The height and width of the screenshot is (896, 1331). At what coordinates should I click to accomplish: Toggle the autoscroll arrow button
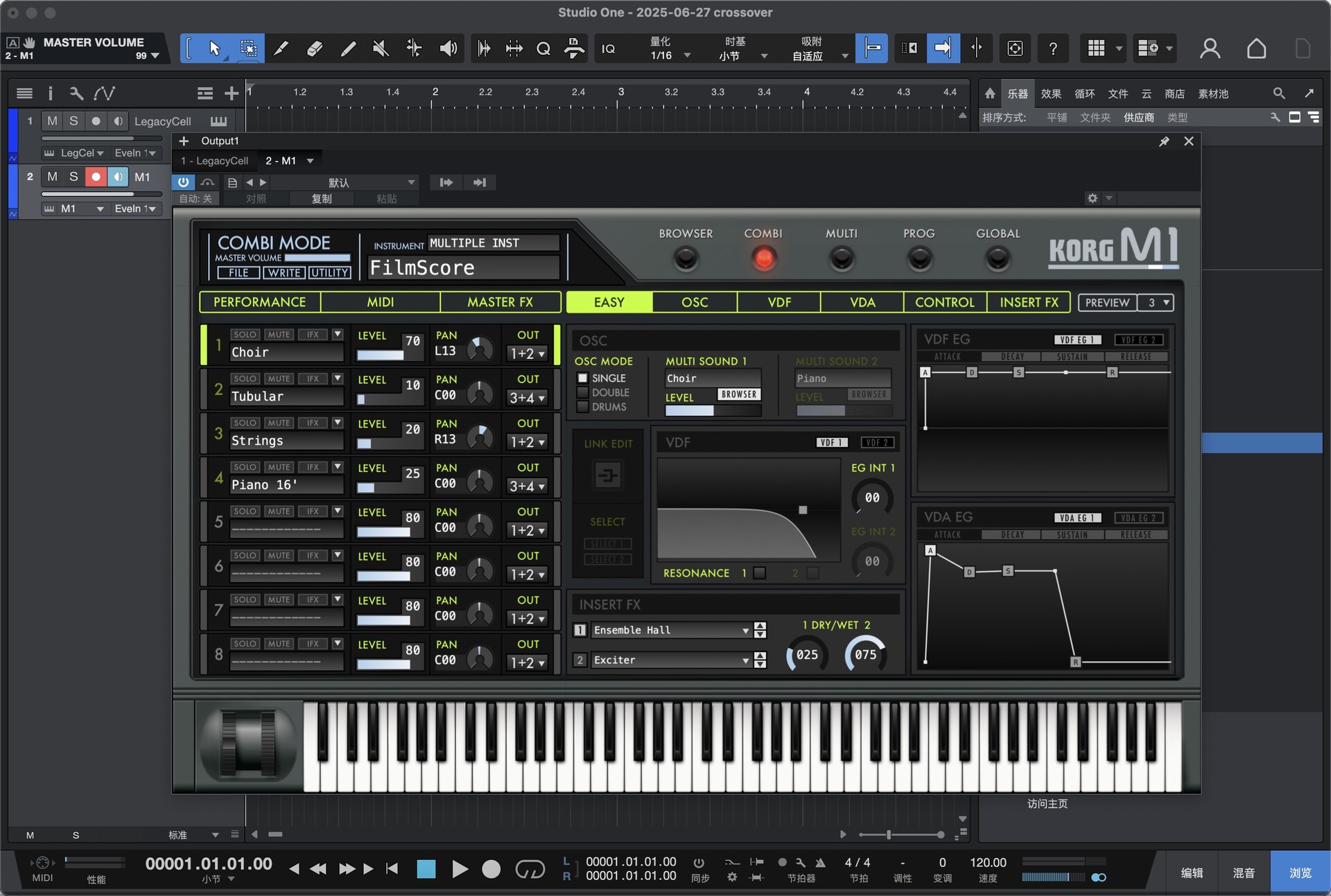coord(943,48)
